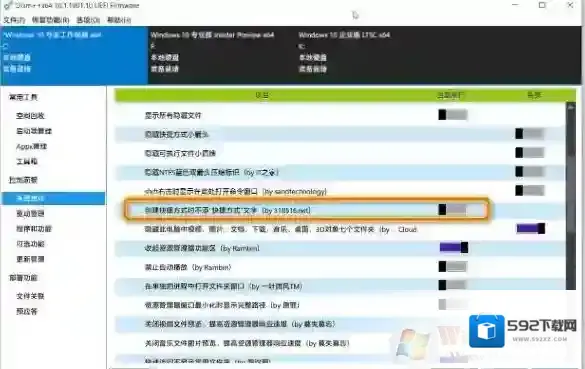
Task: Open 启动项管理 in the sidebar
Action: pyautogui.click(x=34, y=131)
